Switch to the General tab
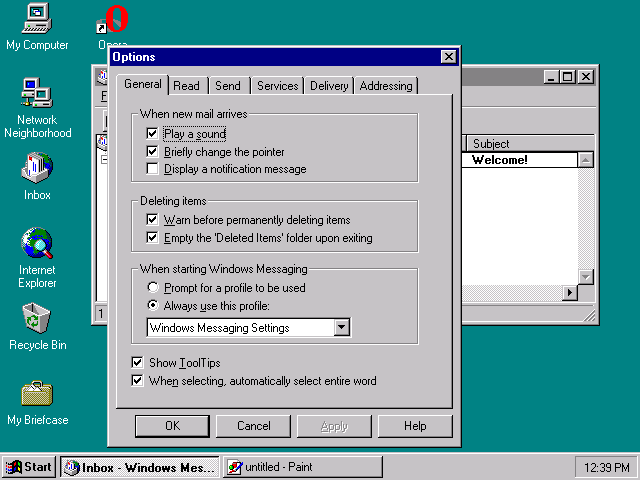The height and width of the screenshot is (480, 640). (142, 84)
